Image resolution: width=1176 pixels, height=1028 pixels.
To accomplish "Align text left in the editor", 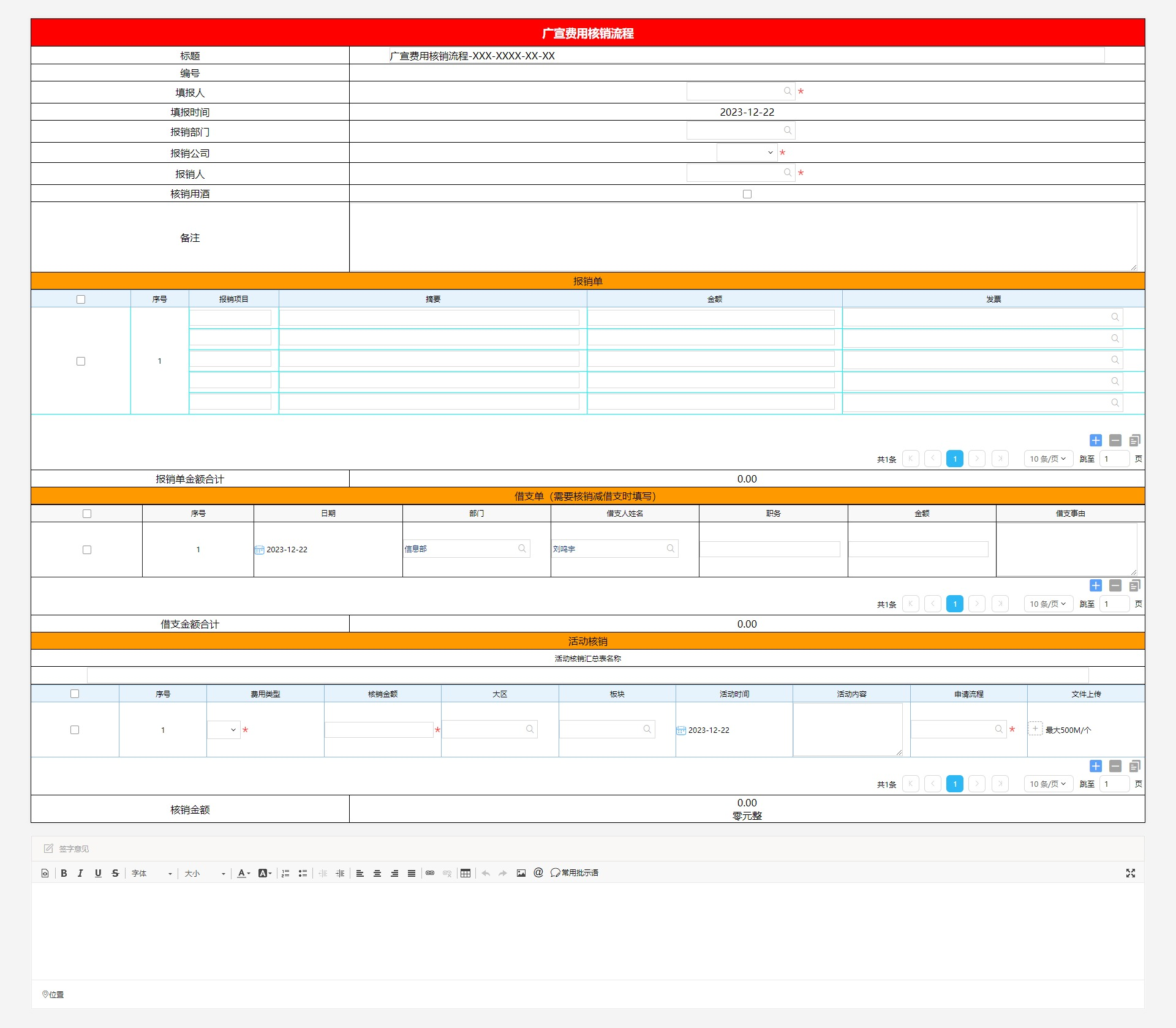I will [x=360, y=873].
